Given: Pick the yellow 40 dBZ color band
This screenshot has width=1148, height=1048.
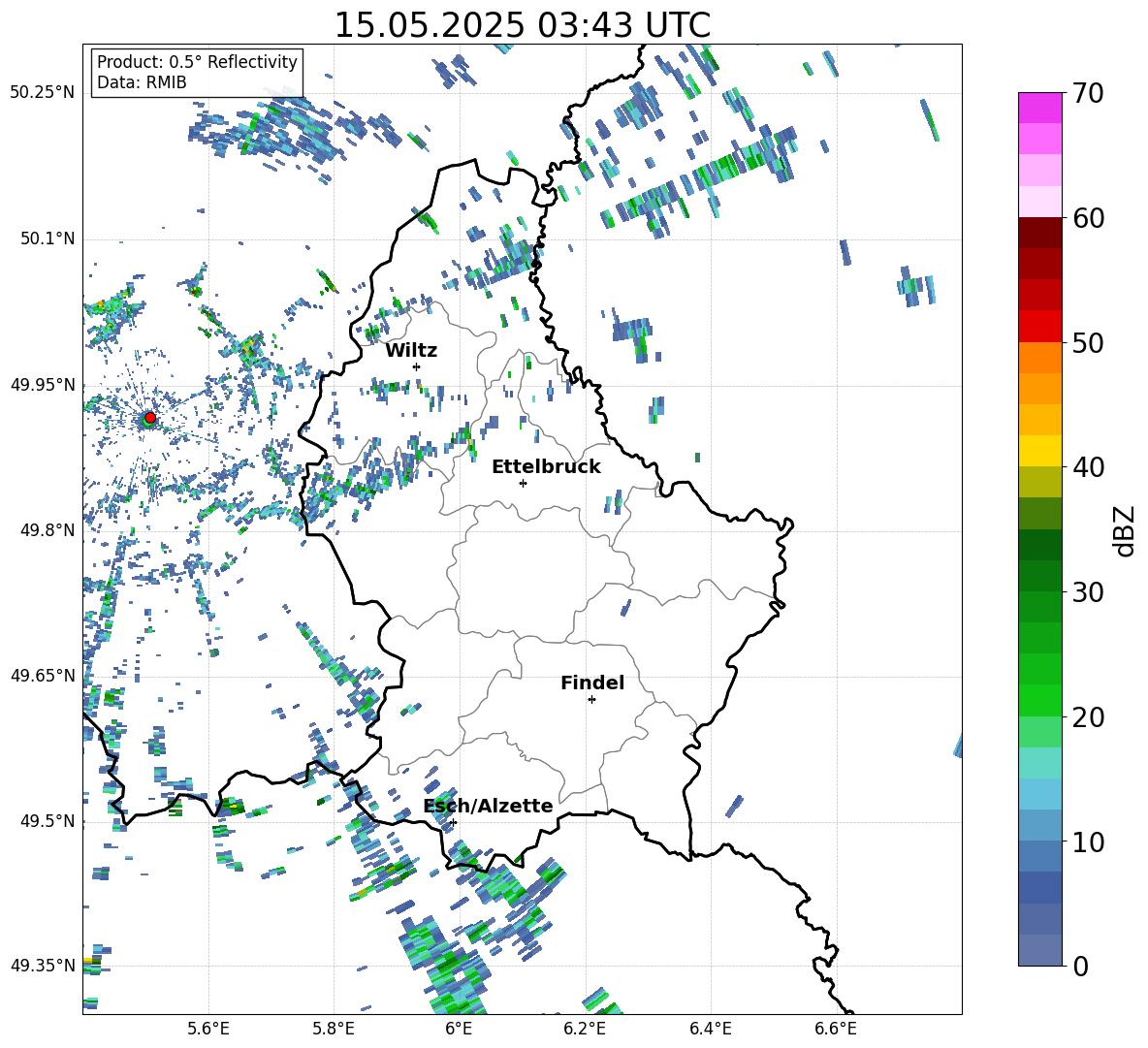Looking at the screenshot, I should point(1040,451).
